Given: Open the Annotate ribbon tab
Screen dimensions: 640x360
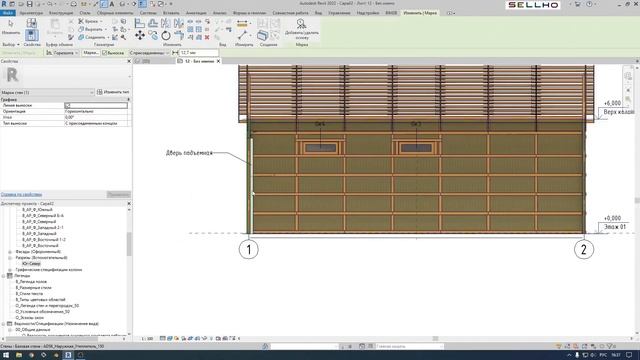Looking at the screenshot, I should [196, 13].
